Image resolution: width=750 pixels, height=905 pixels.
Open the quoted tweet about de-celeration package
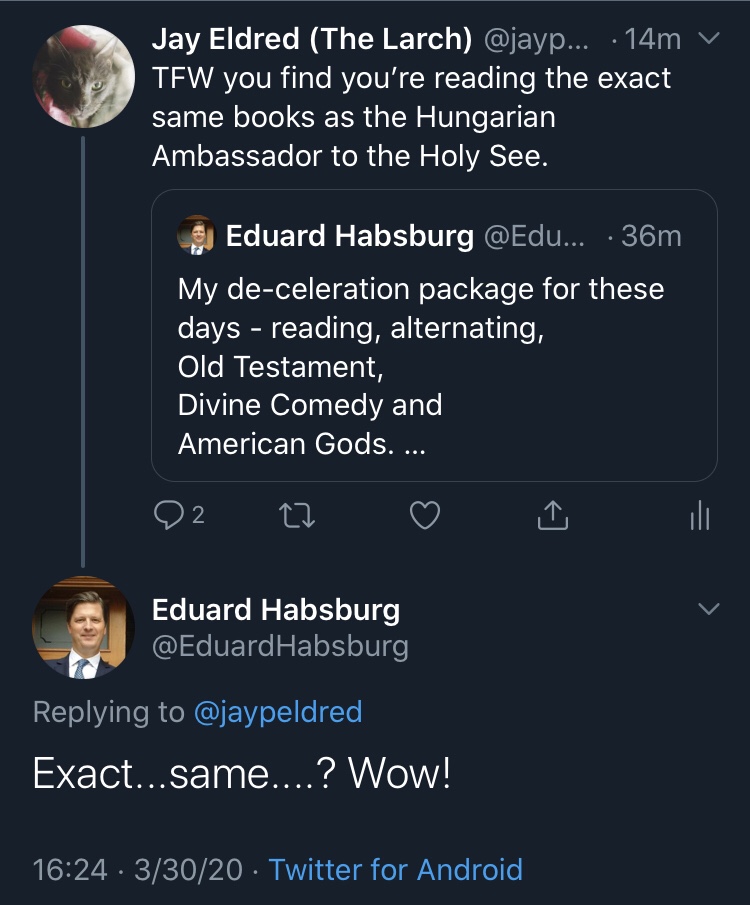[x=433, y=366]
